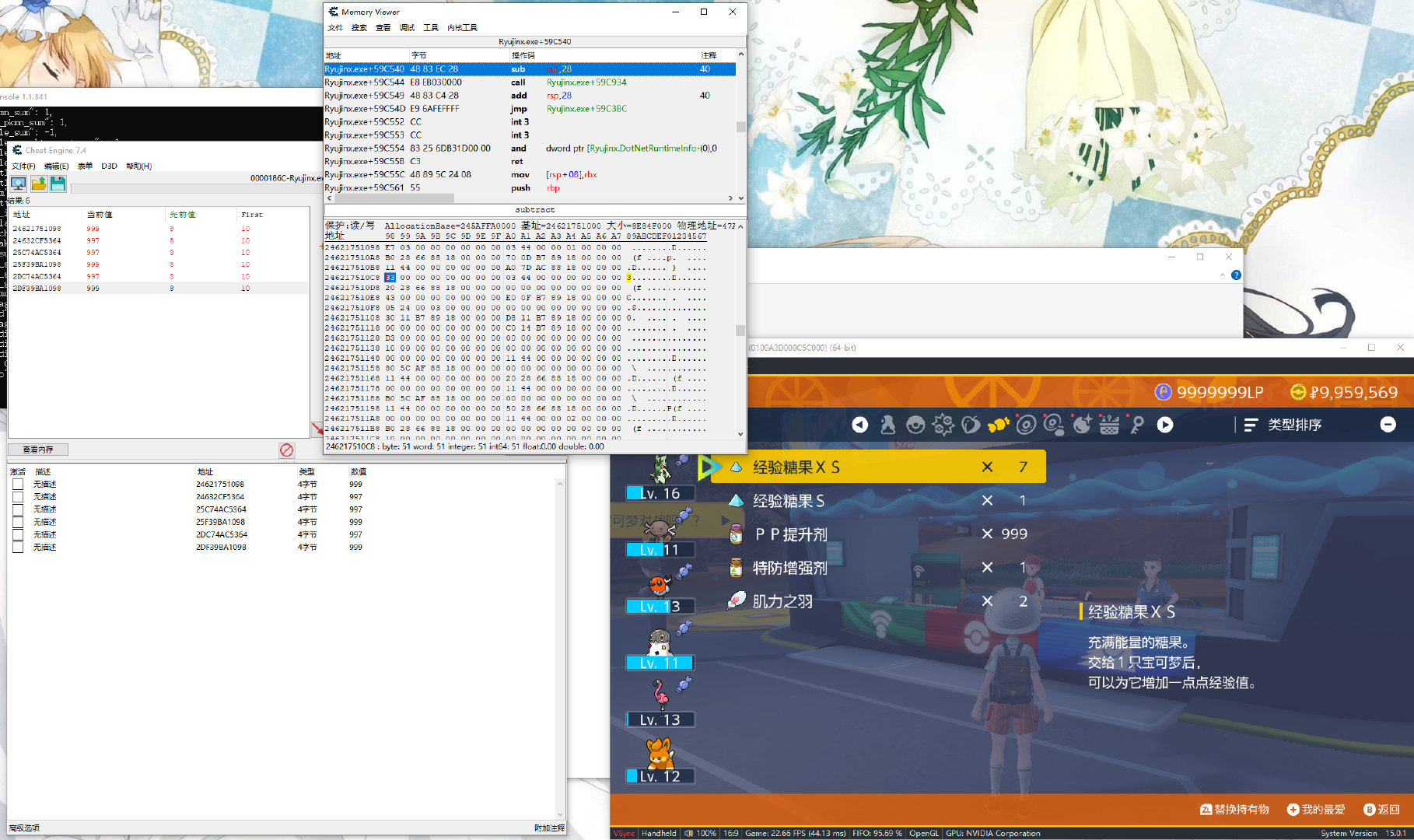
Task: Open the 表单 menu in Cheat Engine
Action: (x=86, y=166)
